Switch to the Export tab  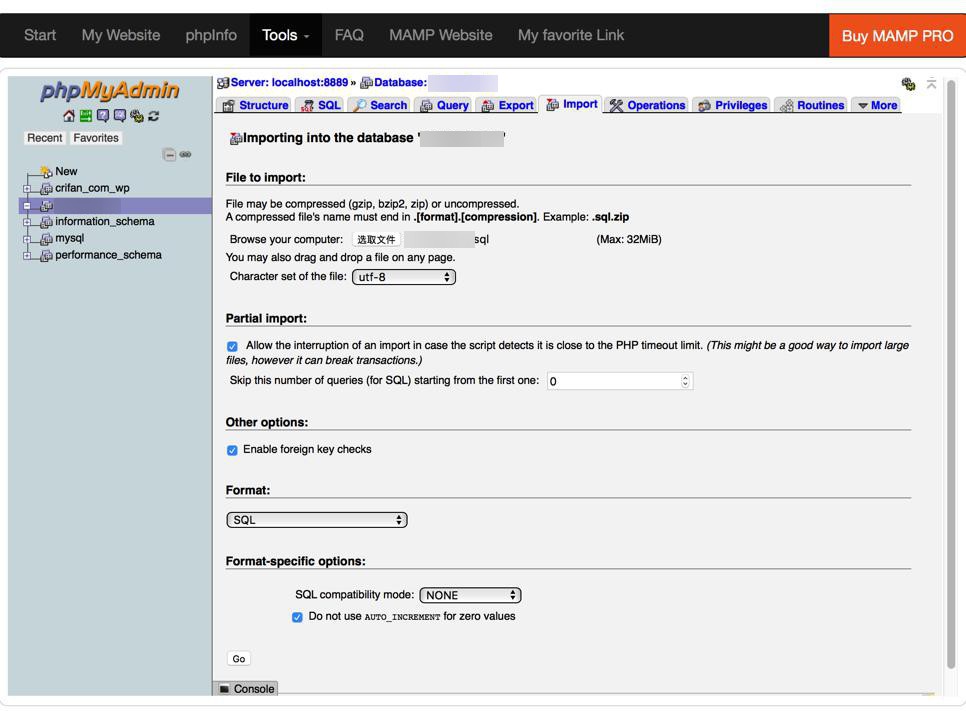point(507,105)
